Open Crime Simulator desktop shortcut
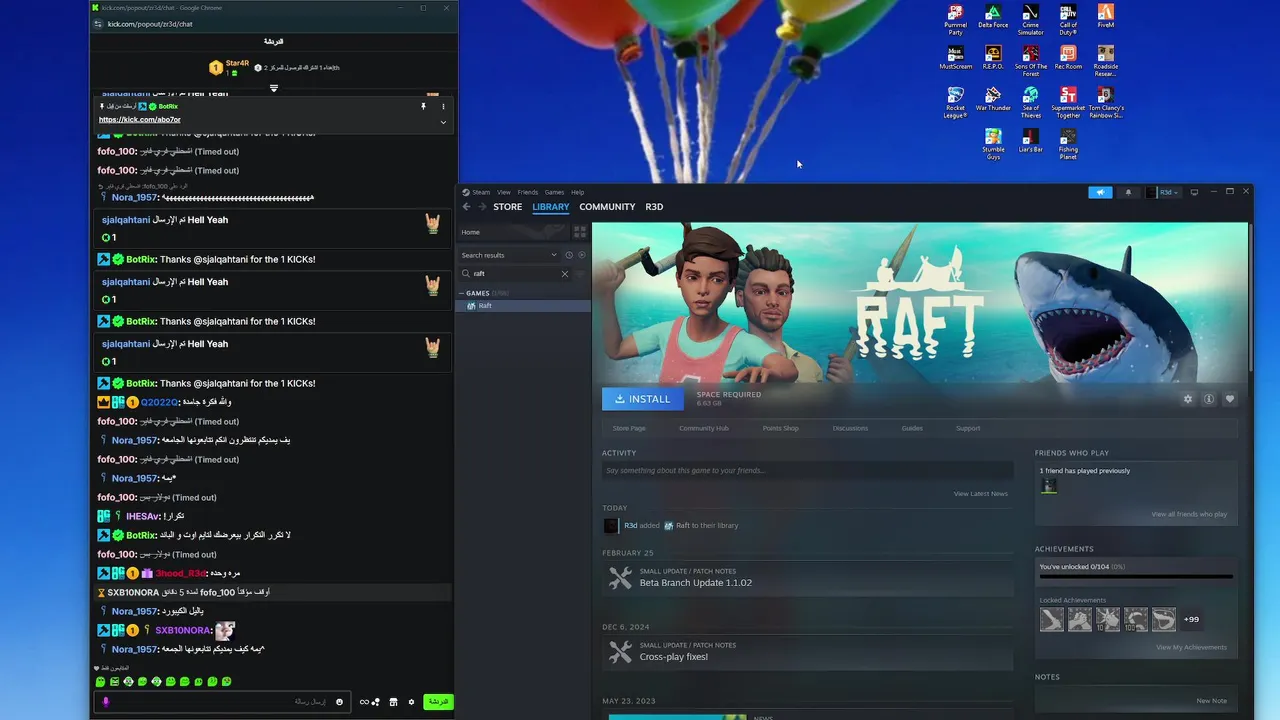This screenshot has width=1280, height=720. click(1030, 19)
